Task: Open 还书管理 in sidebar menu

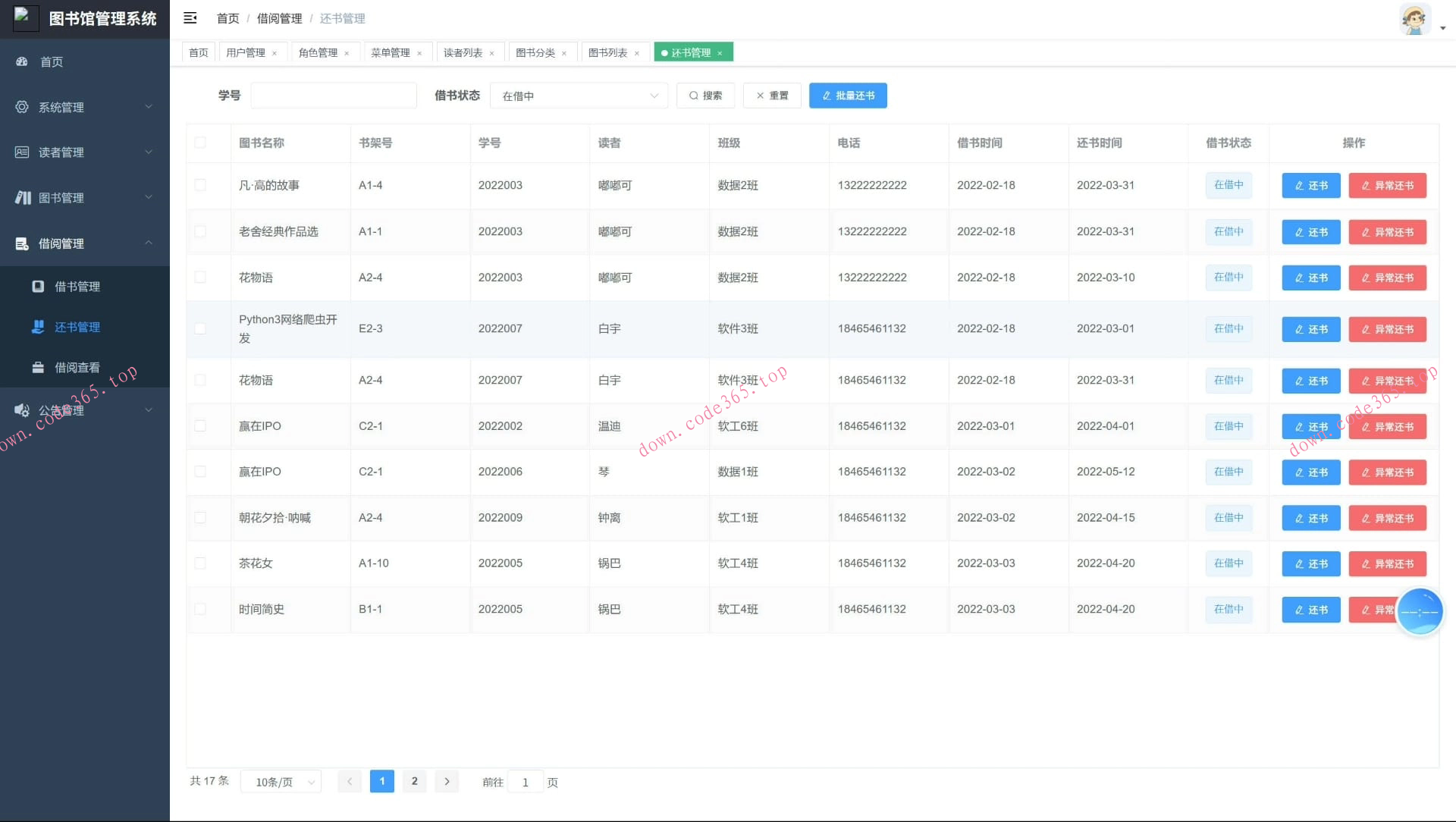Action: tap(77, 327)
